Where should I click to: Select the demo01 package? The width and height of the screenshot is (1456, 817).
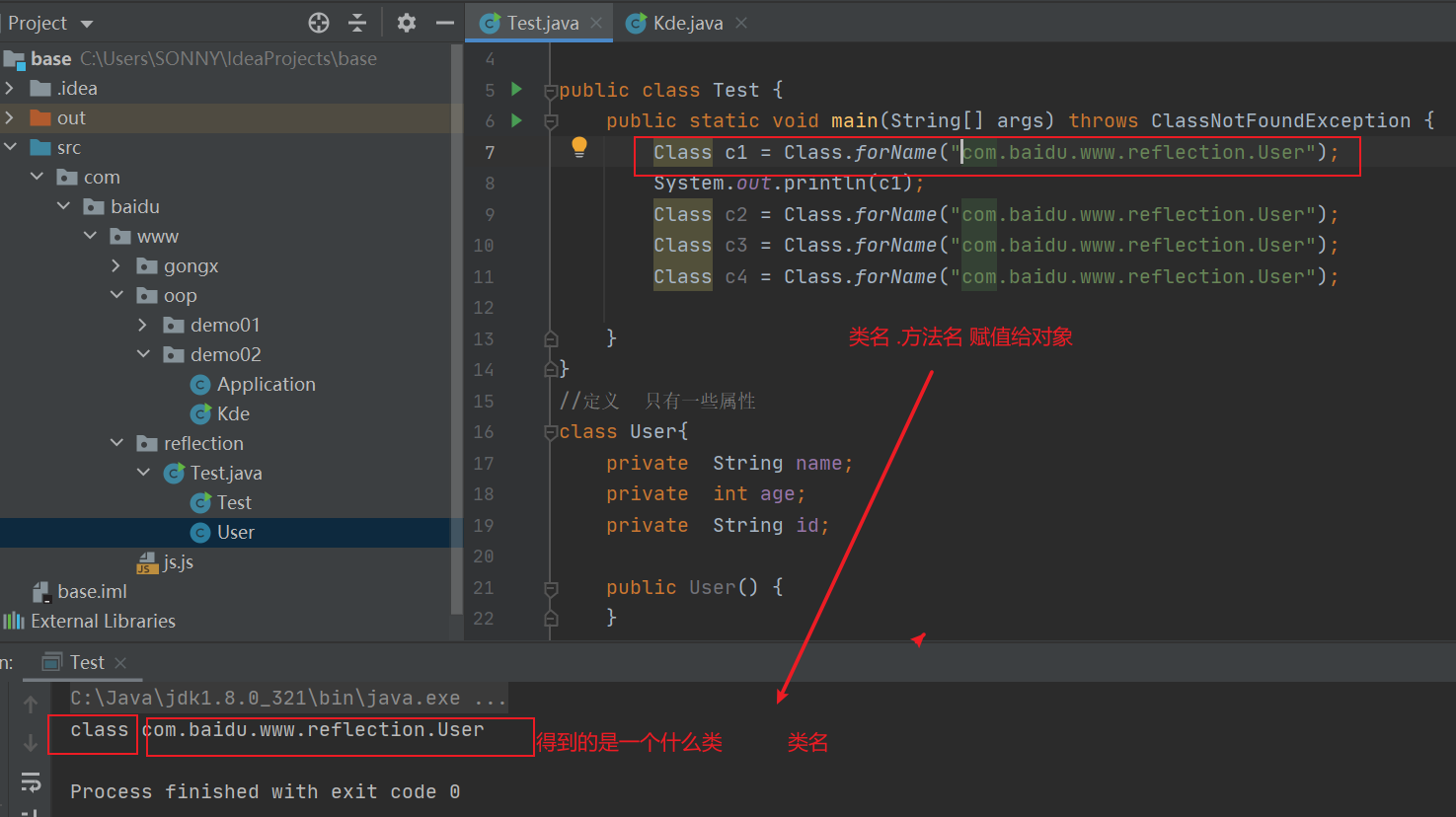click(x=225, y=325)
